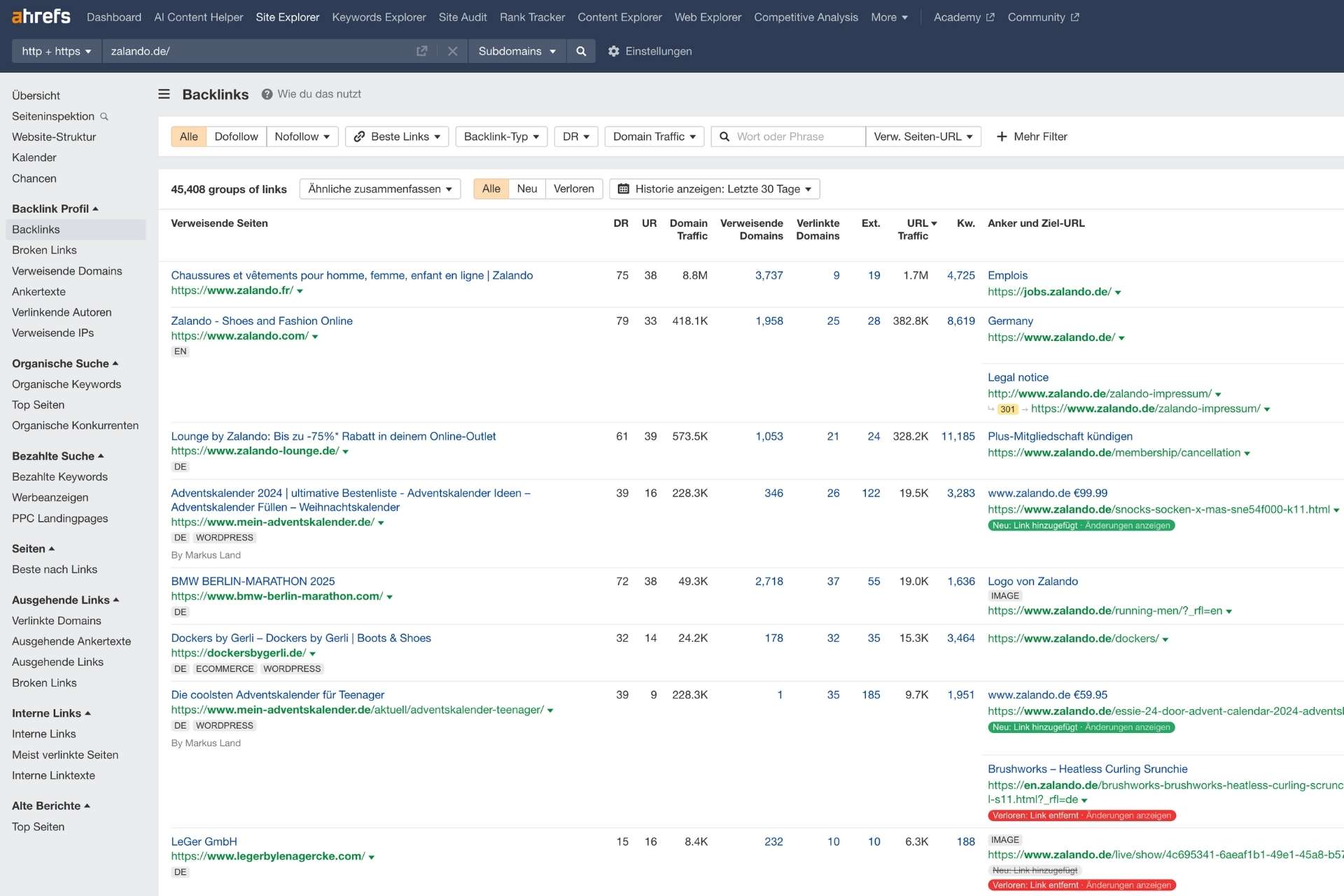Open BMW BERLIN-MARATHON 2025 link
This screenshot has height=896, width=1344.
point(253,581)
